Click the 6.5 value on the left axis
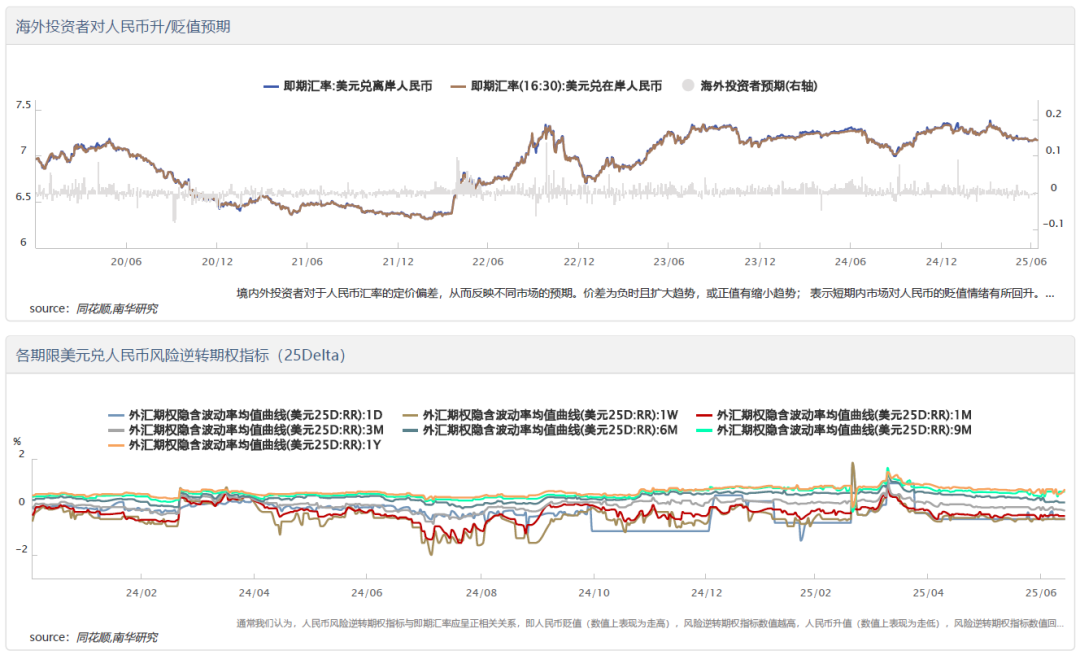This screenshot has width=1080, height=655. (23, 196)
